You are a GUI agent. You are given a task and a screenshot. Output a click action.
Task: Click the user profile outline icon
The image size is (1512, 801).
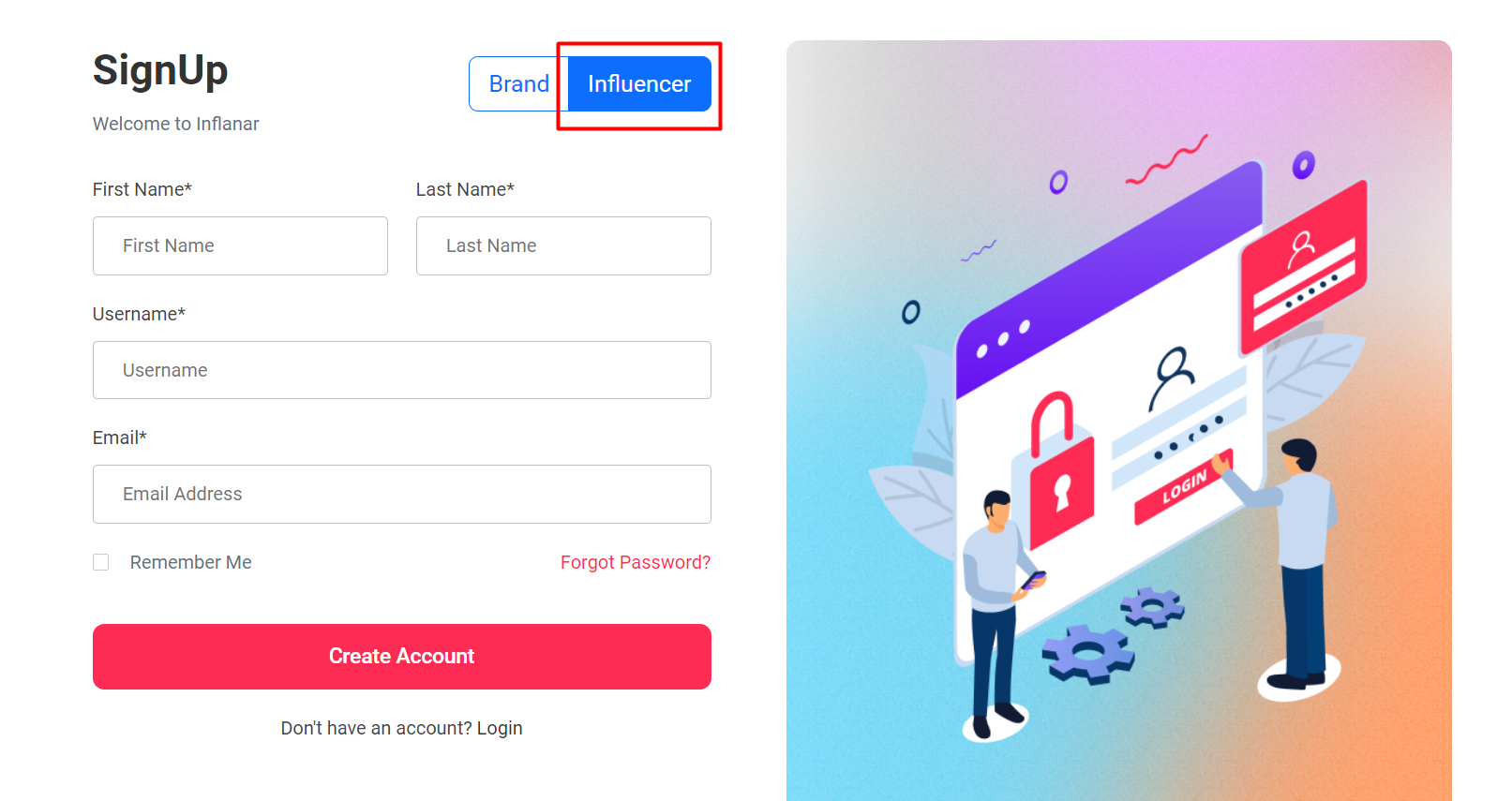click(1171, 377)
